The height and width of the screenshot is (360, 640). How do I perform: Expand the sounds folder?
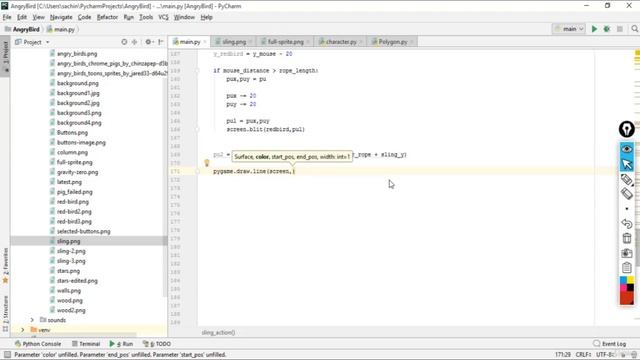[x=32, y=320]
